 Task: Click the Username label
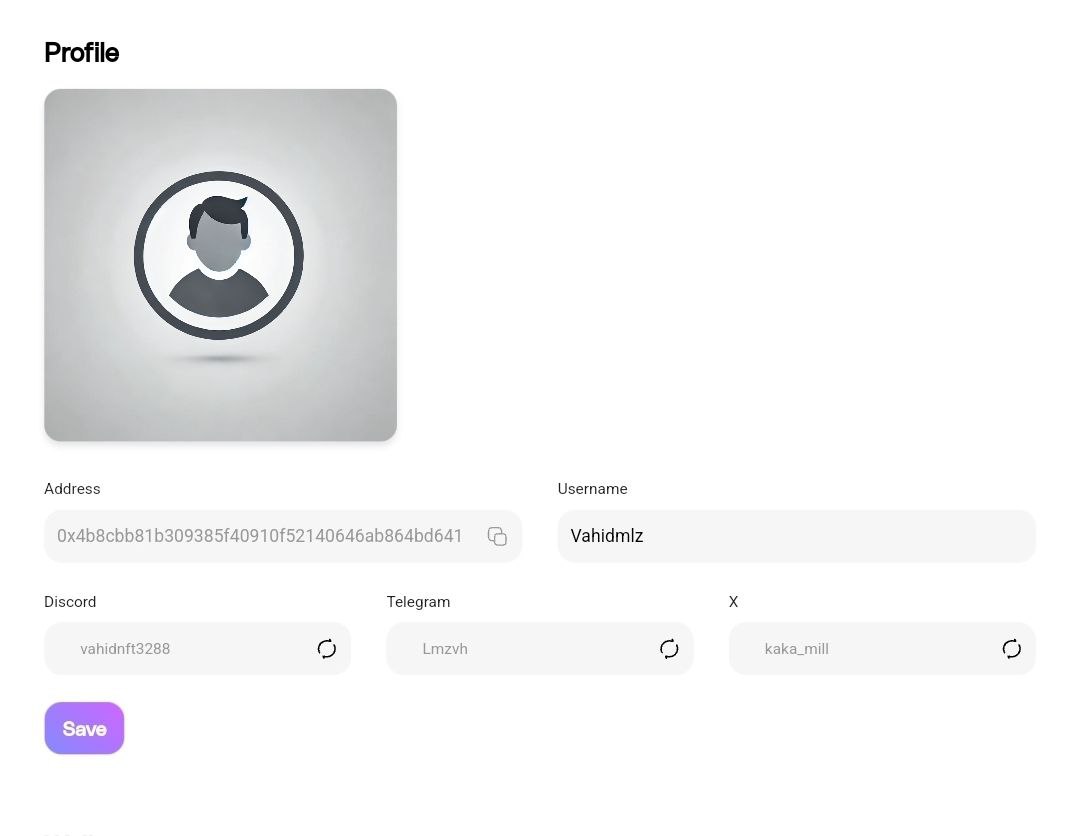(592, 489)
